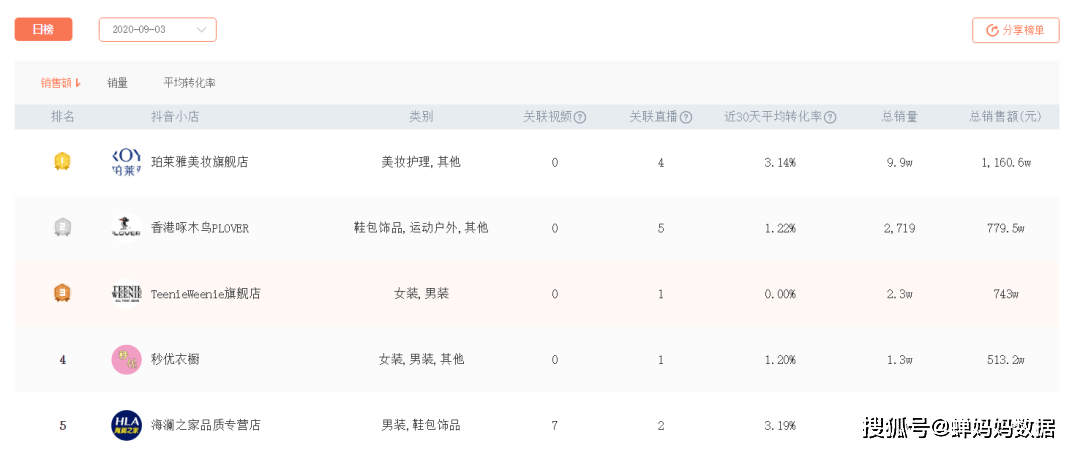Click the HLA 海澜之家 shop logo

pos(126,425)
